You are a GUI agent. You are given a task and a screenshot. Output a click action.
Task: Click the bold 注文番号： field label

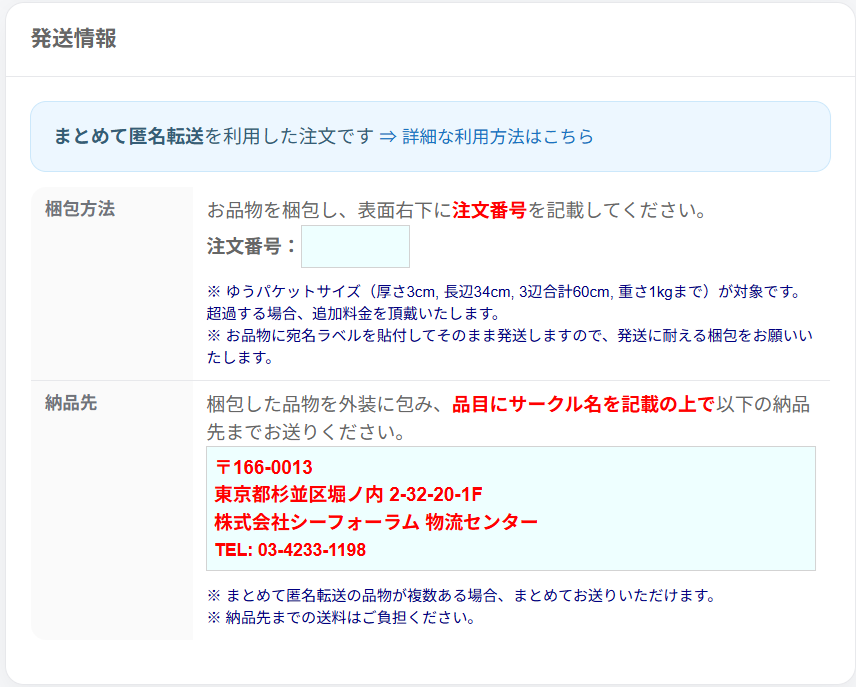(252, 246)
